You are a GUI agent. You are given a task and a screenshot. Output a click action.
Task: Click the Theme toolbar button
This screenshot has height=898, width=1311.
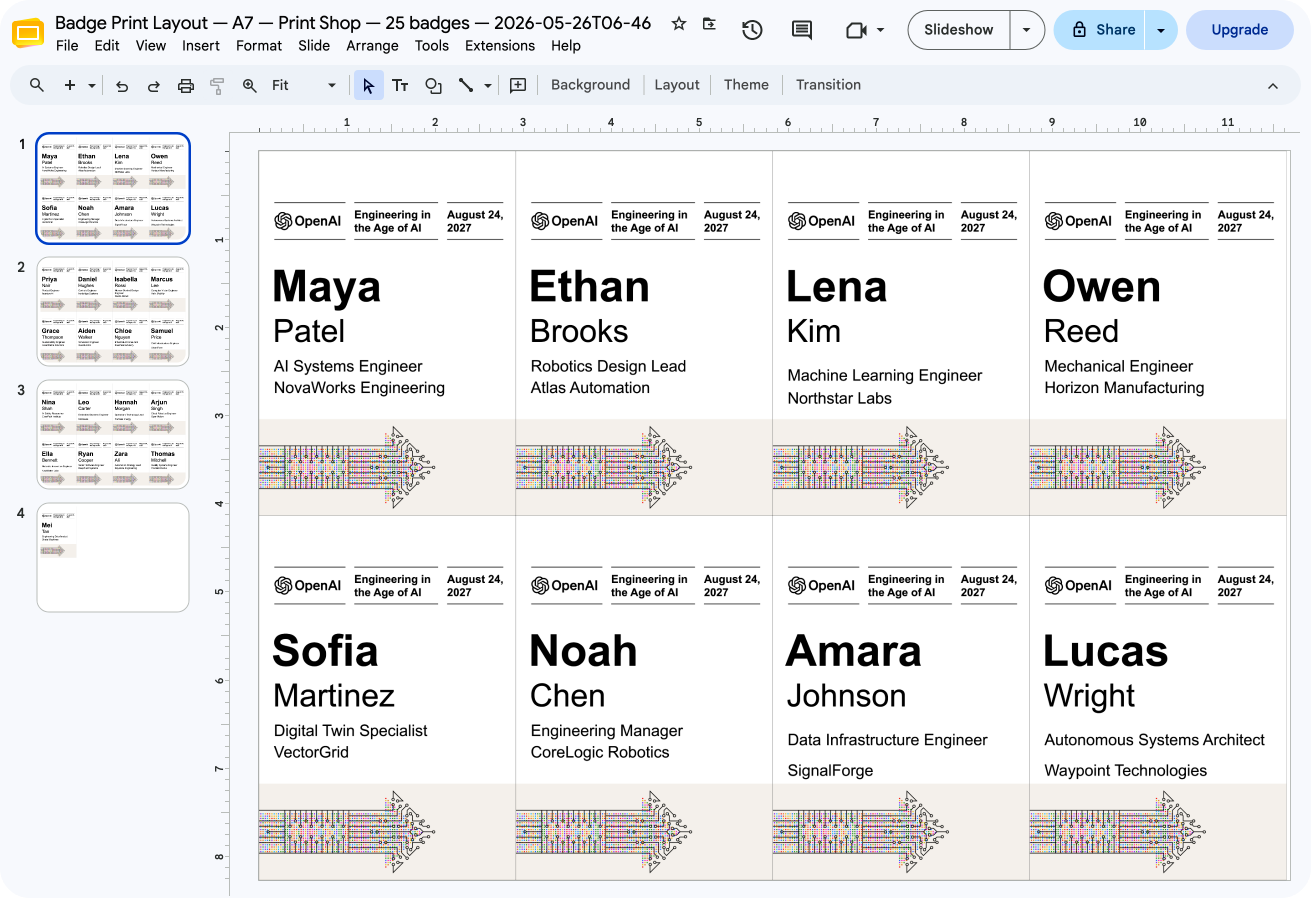[x=746, y=85]
